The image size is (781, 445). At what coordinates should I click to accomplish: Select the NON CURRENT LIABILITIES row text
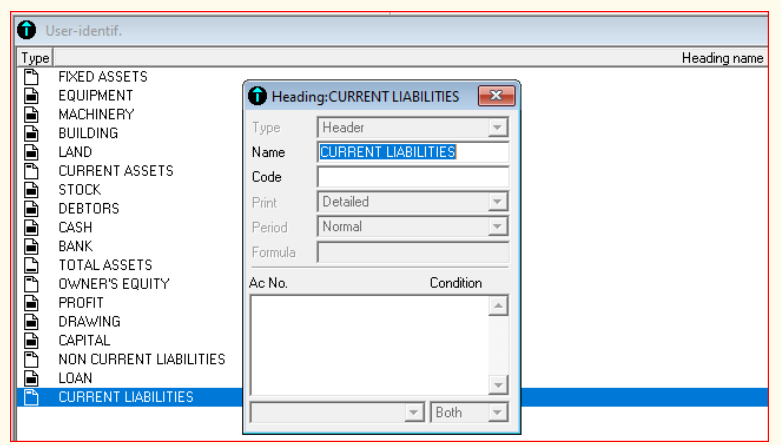142,359
